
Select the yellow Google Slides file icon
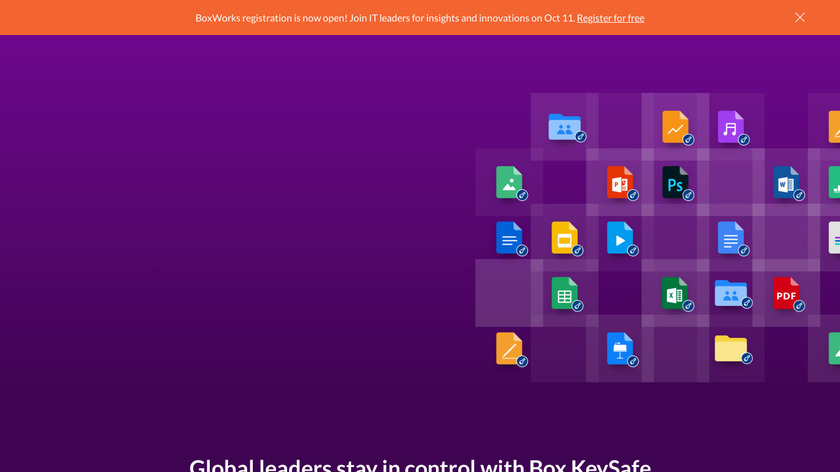[x=565, y=238]
